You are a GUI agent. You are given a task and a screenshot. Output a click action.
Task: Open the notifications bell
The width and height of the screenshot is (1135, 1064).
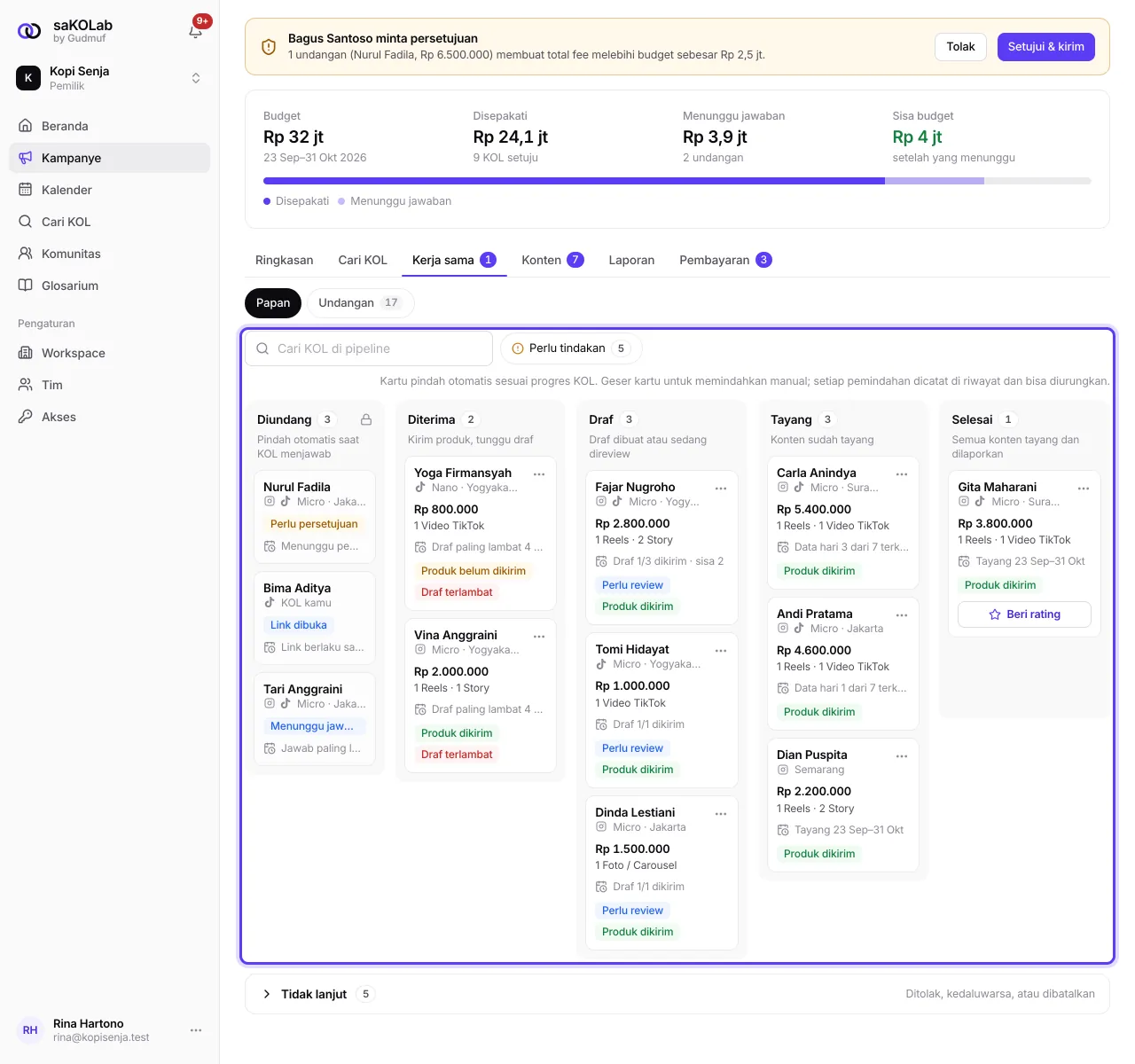point(196,31)
